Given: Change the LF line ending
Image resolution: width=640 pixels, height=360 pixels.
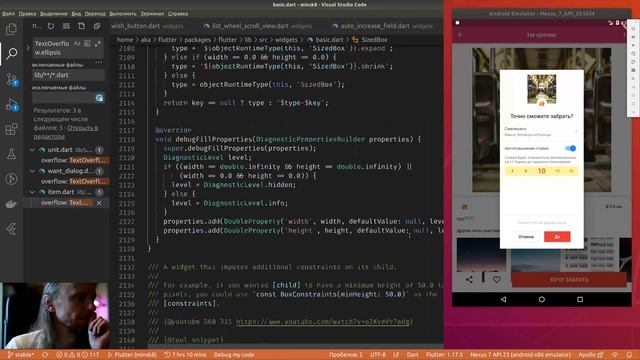Looking at the screenshot, I should point(396,355).
